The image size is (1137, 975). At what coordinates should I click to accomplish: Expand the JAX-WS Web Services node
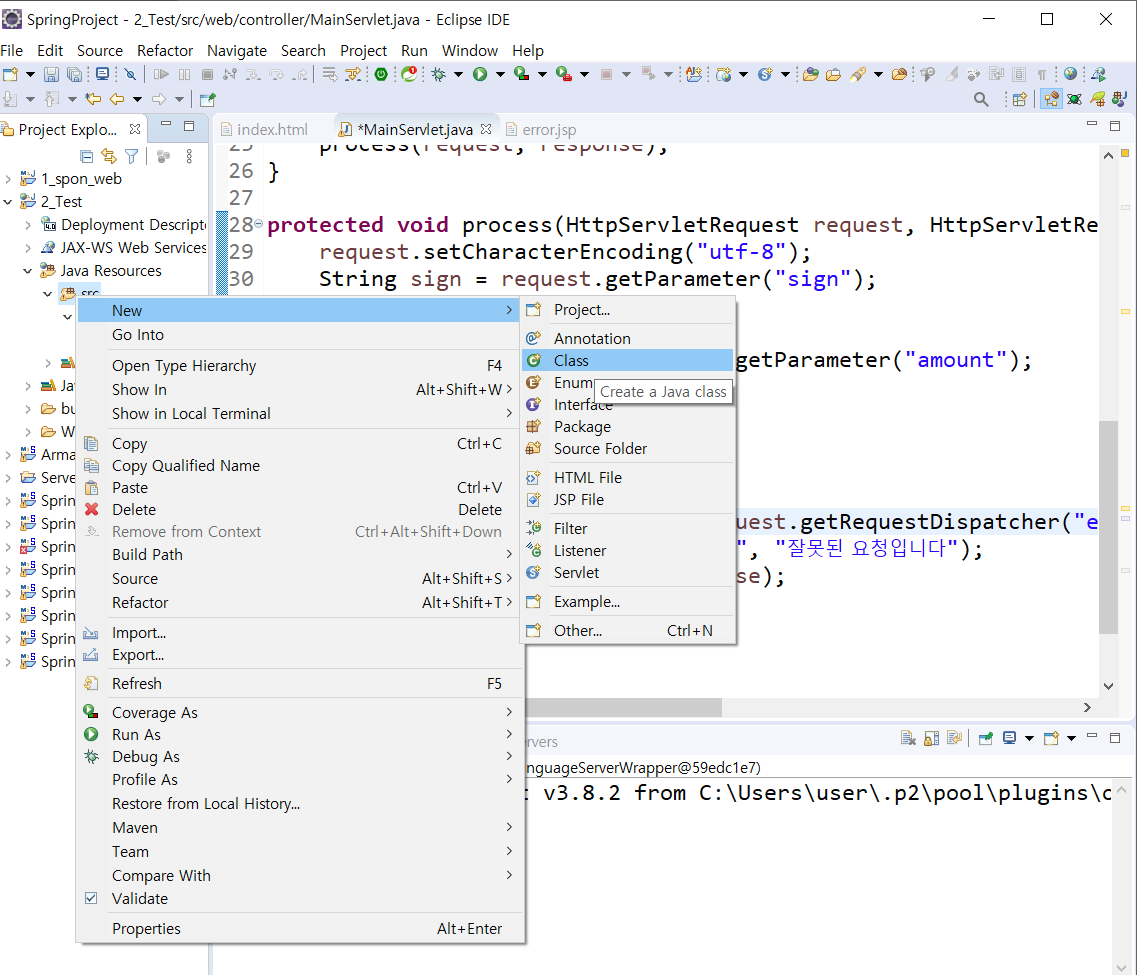coord(28,248)
